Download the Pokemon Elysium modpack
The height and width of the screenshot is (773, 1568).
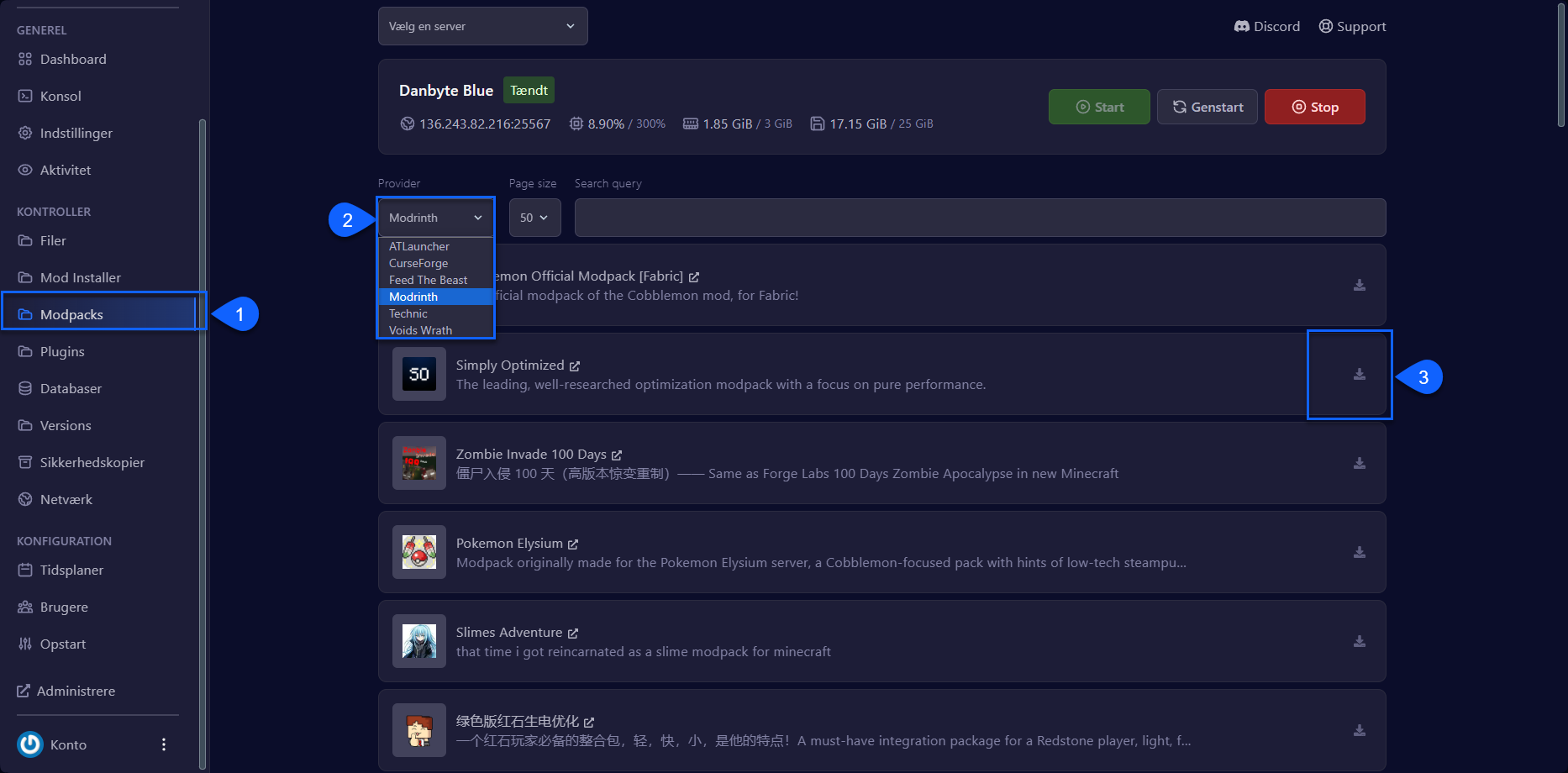1359,552
